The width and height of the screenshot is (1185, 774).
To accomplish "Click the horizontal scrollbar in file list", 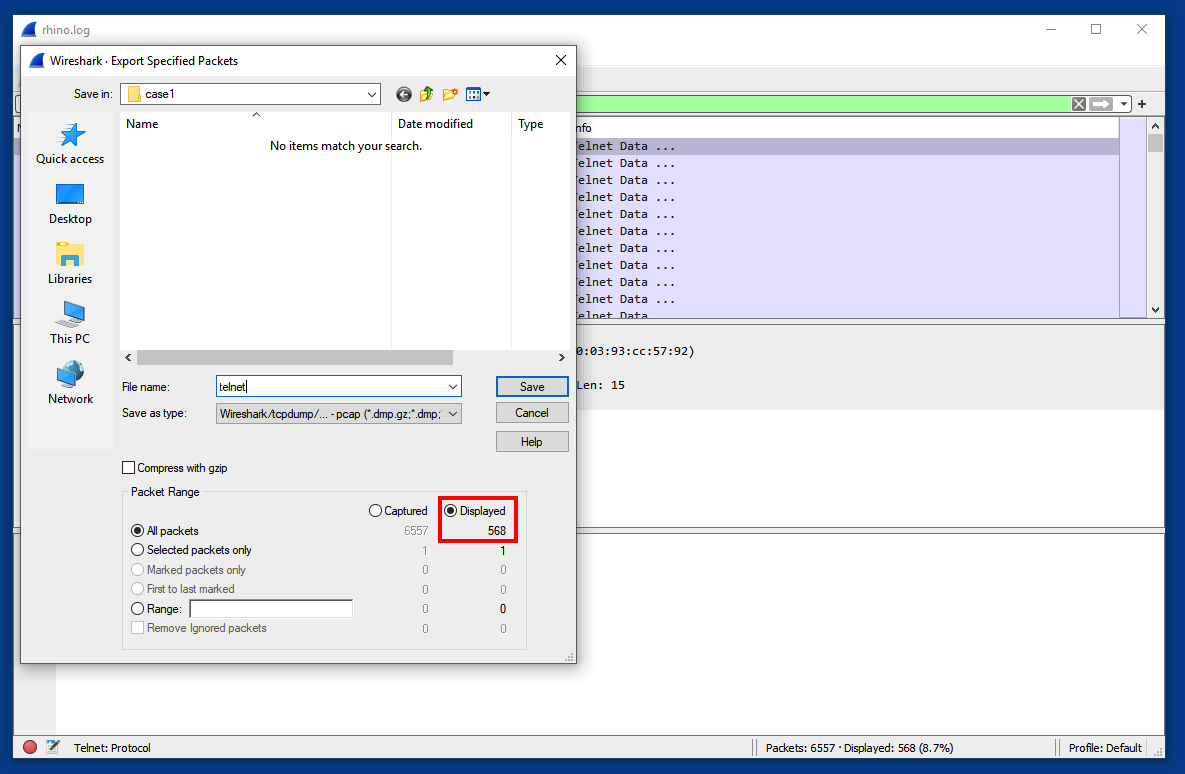I will (x=295, y=358).
